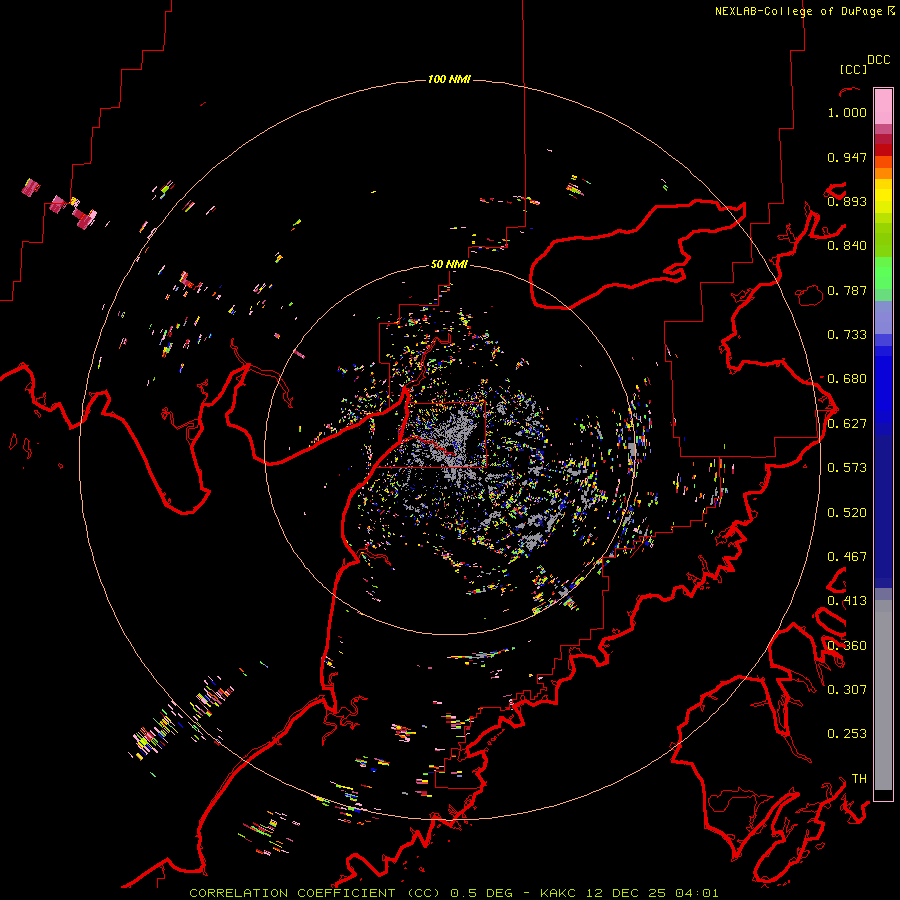Select the 0.520 legend value

pyautogui.click(x=847, y=513)
